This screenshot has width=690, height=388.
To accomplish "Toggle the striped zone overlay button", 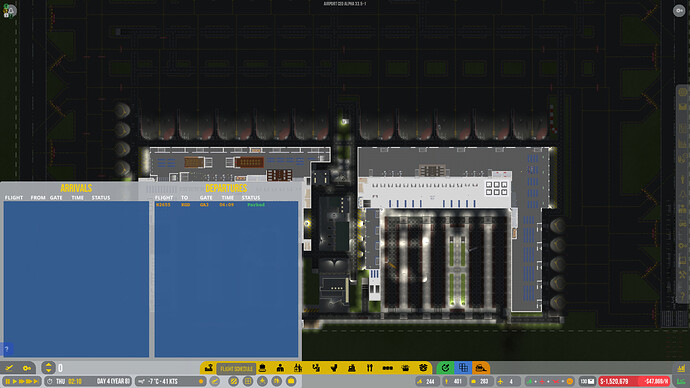I will tap(234, 381).
